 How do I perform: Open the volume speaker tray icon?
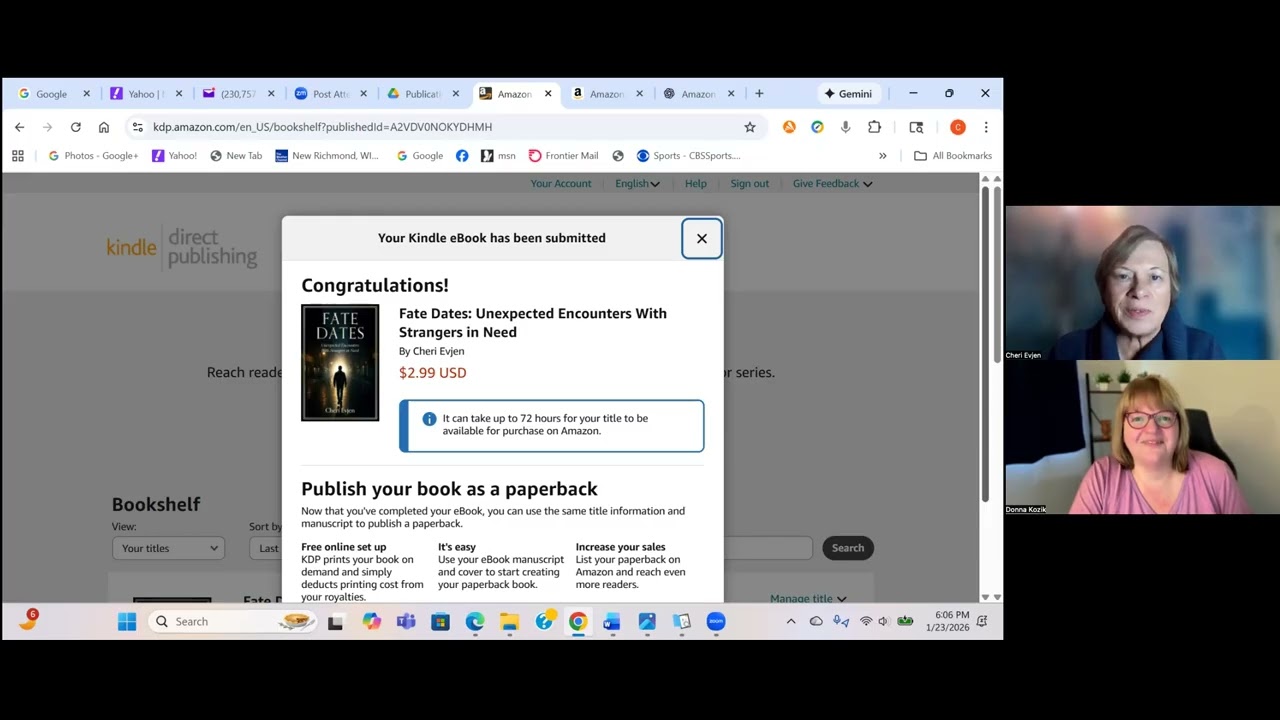pos(884,621)
